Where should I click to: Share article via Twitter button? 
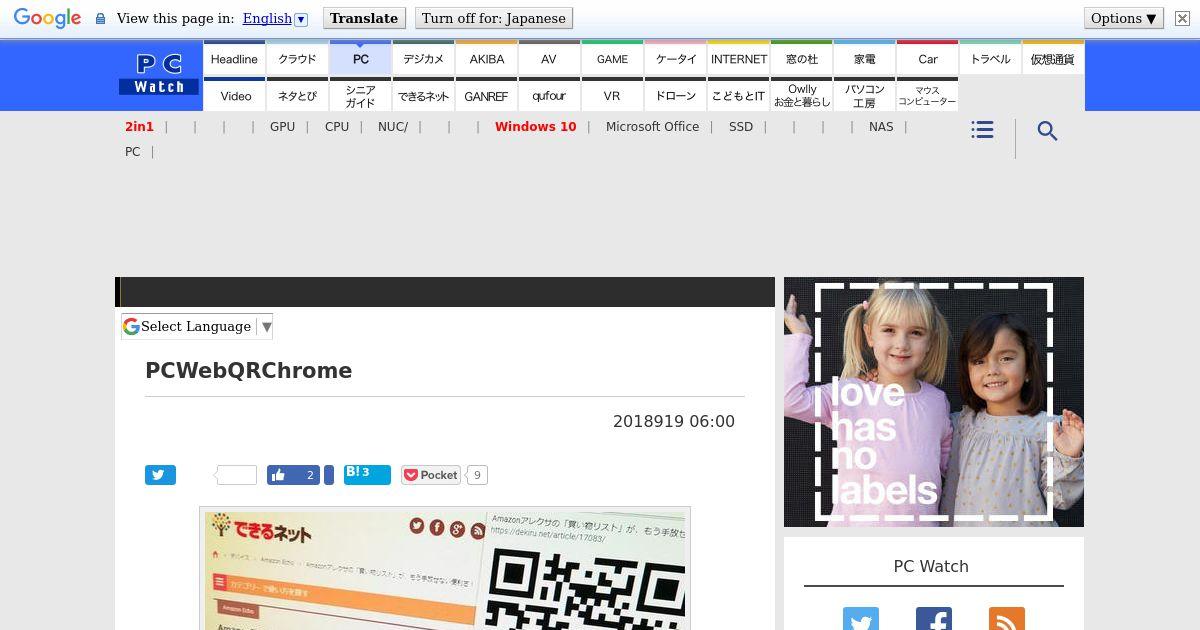[x=160, y=475]
